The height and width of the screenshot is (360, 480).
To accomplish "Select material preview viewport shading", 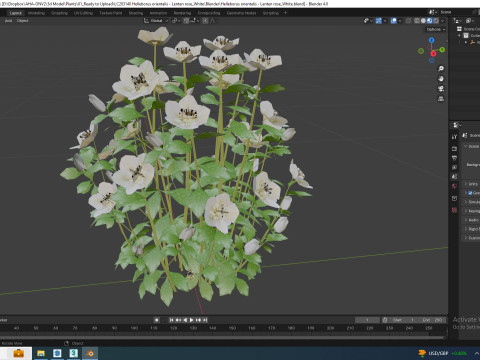I will [x=430, y=21].
